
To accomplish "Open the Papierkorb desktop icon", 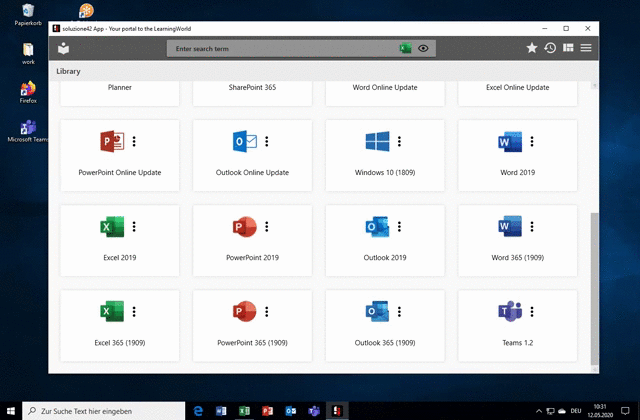I will 28,15.
